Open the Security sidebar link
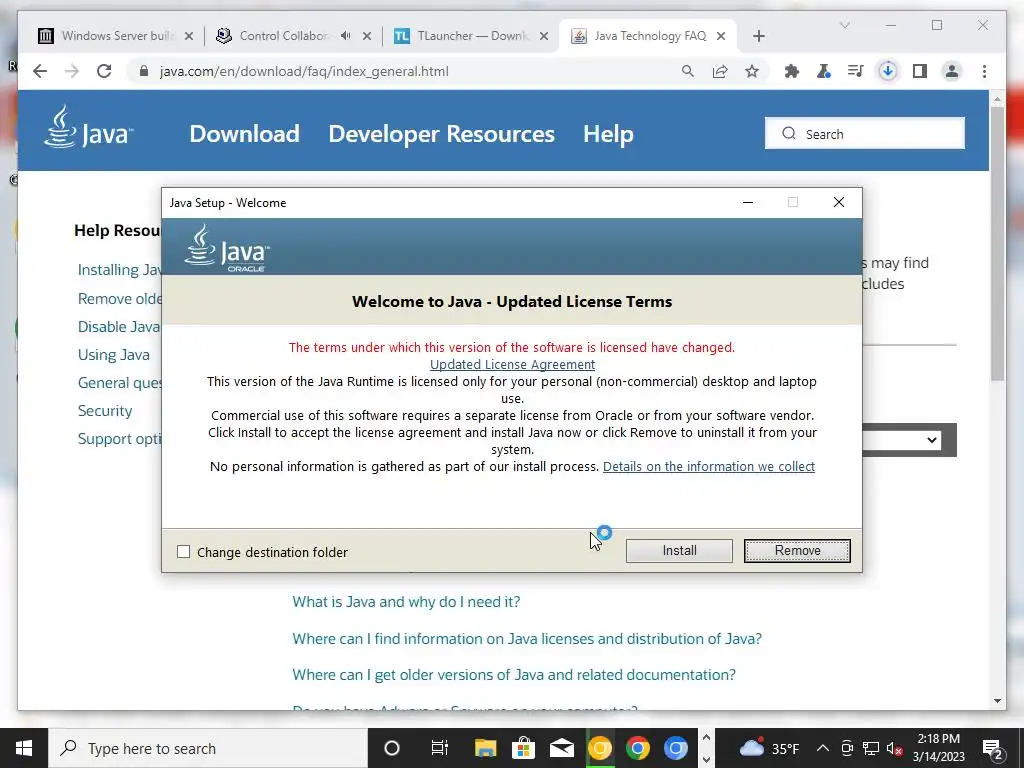Viewport: 1024px width, 768px height. (104, 411)
